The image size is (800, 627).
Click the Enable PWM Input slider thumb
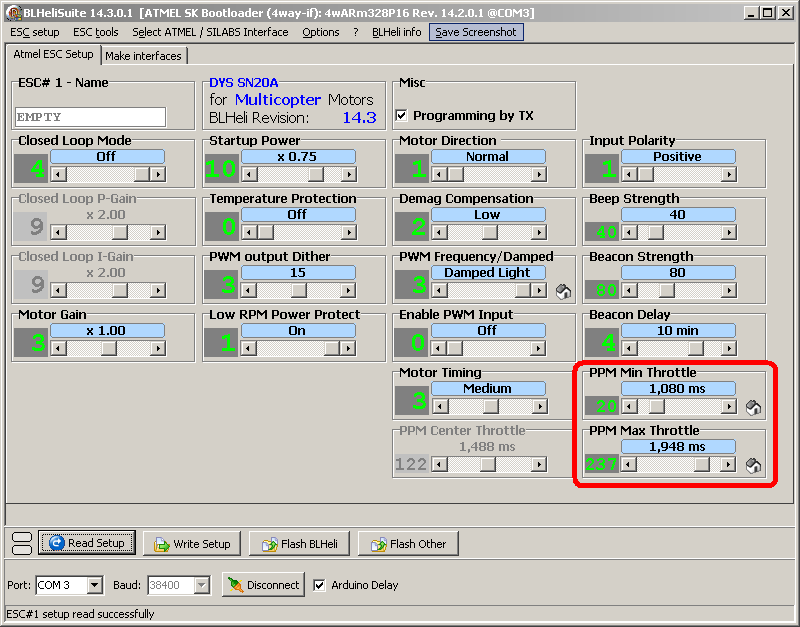pyautogui.click(x=455, y=348)
